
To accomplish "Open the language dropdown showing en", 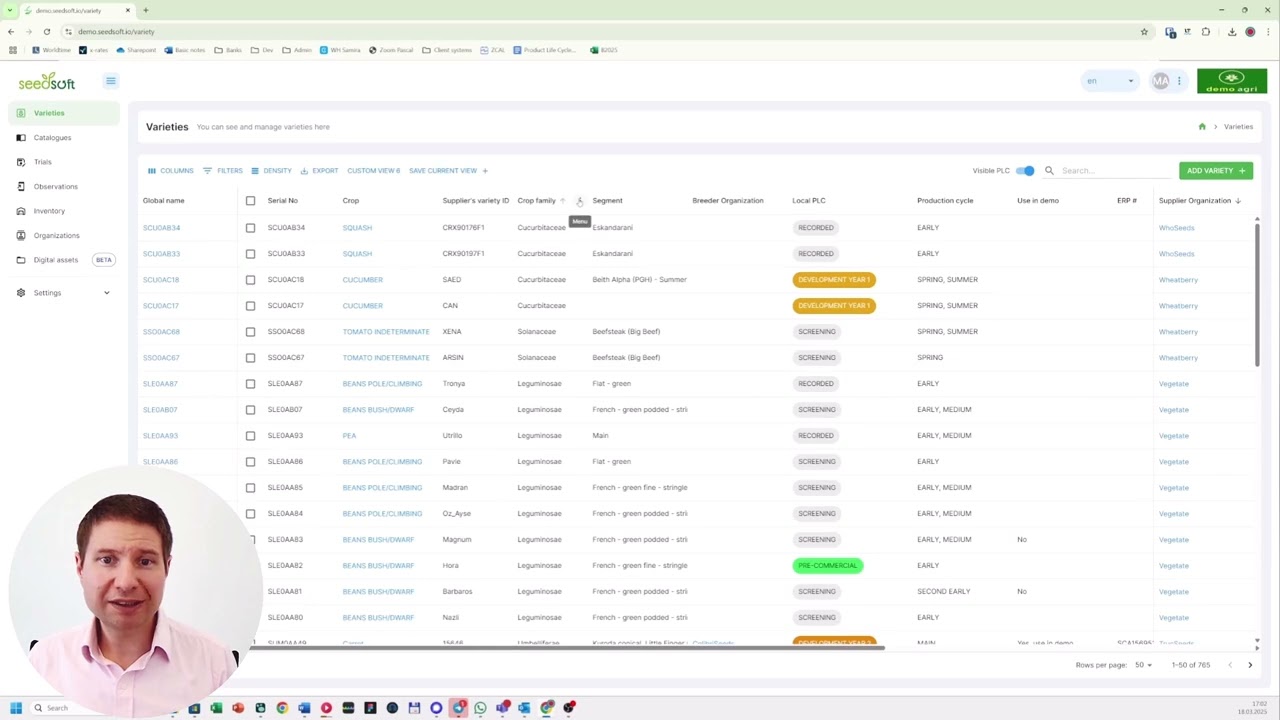I will click(1110, 81).
